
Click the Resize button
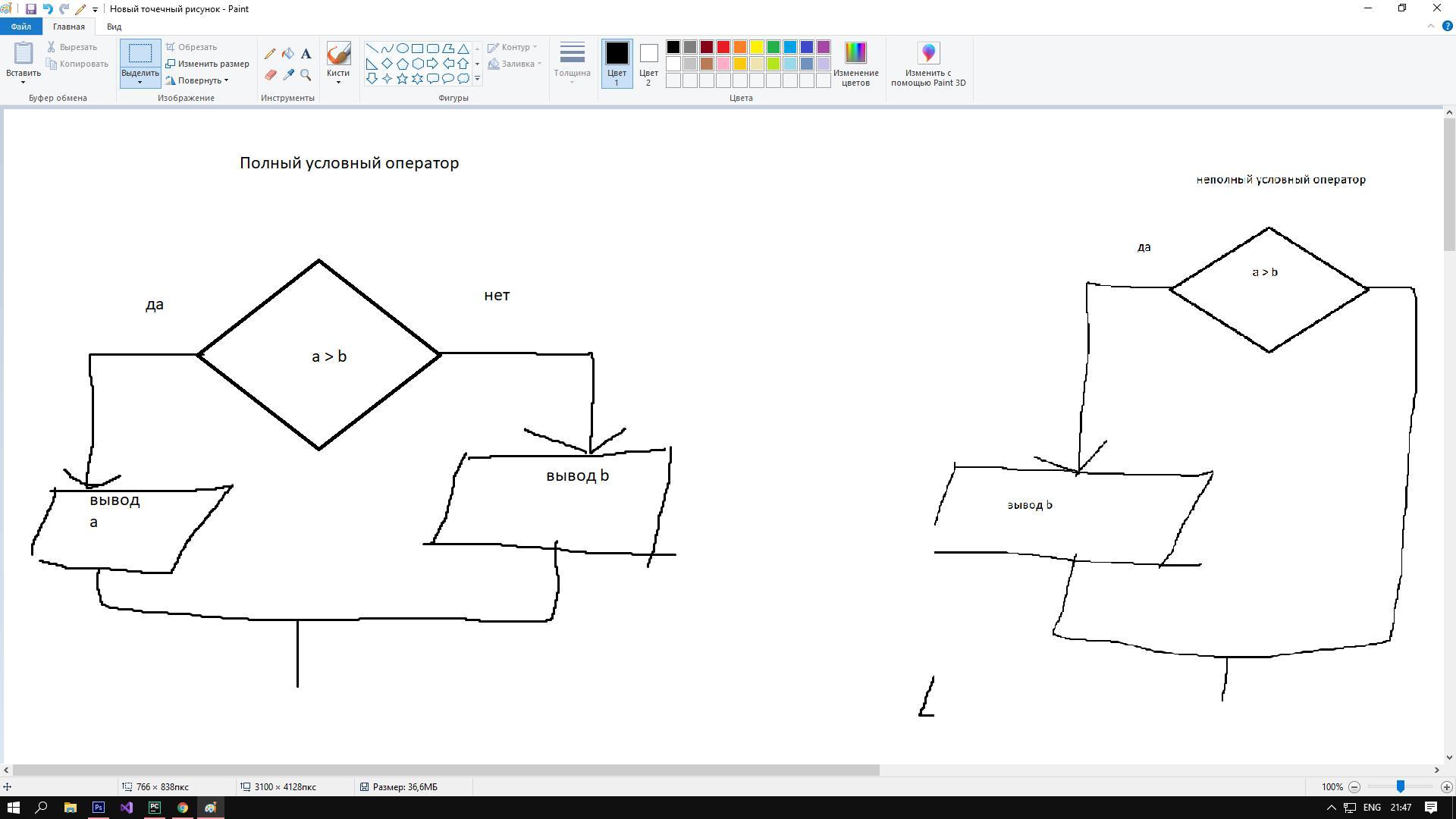click(207, 64)
